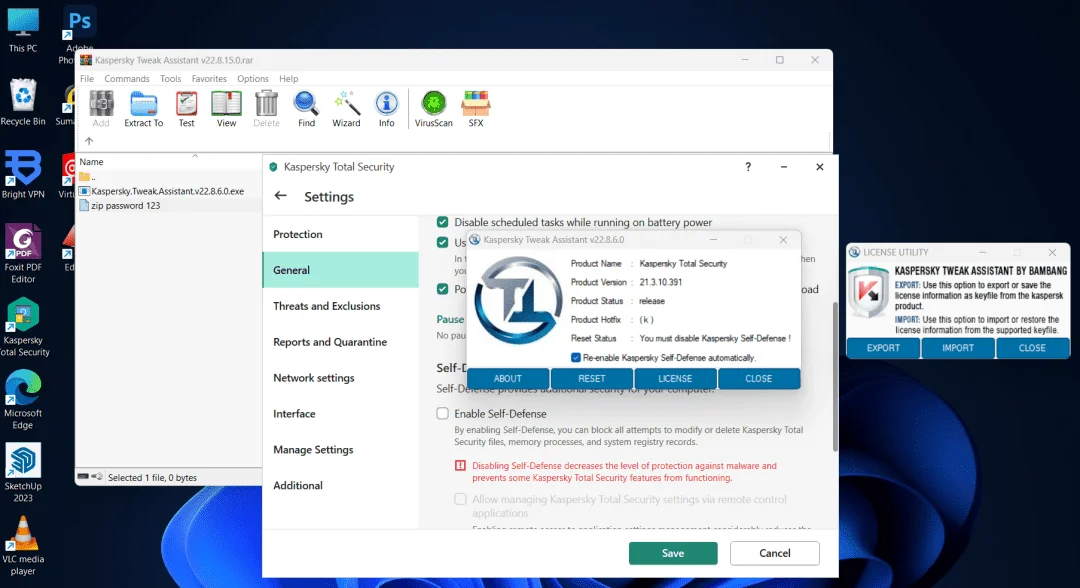Click the LICENSE button in Tweak Assistant

675,379
